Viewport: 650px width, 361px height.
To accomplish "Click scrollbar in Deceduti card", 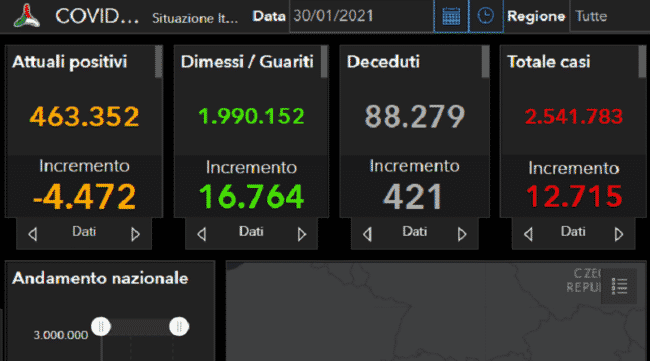I will click(x=485, y=62).
